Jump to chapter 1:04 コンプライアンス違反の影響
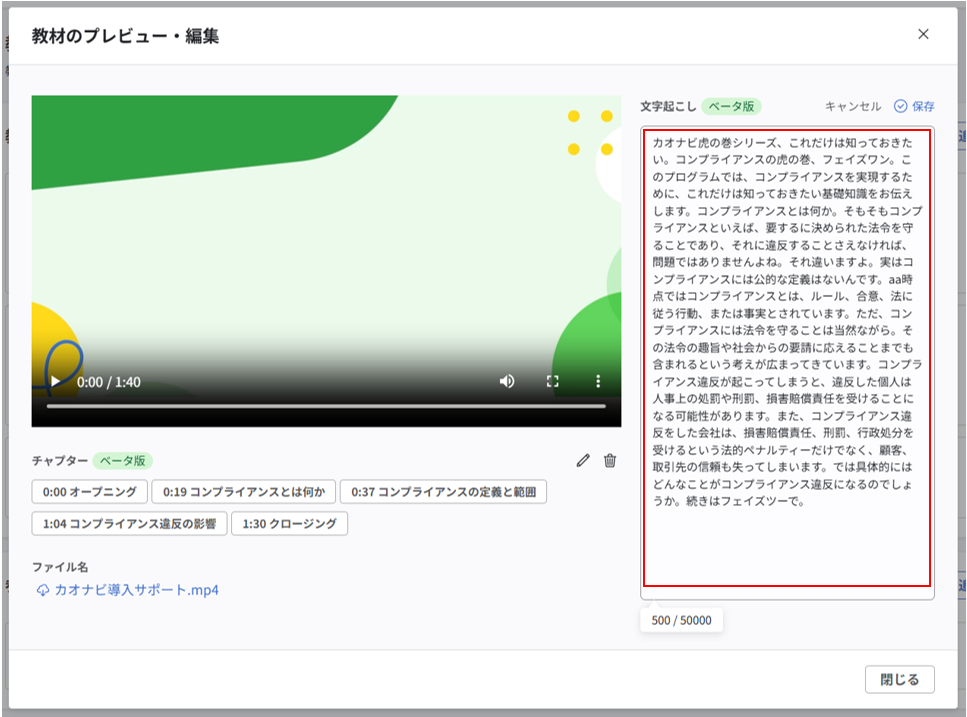 tap(128, 522)
